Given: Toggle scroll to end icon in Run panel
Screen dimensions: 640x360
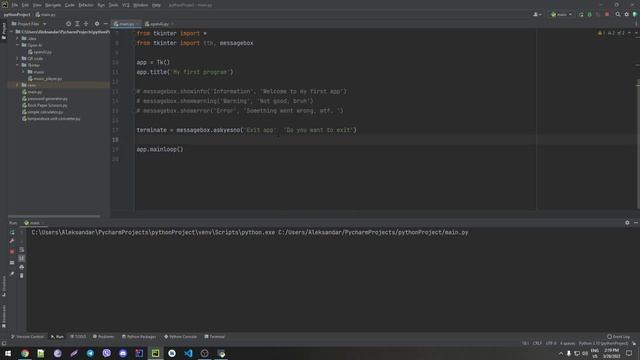Looking at the screenshot, I should (22, 258).
